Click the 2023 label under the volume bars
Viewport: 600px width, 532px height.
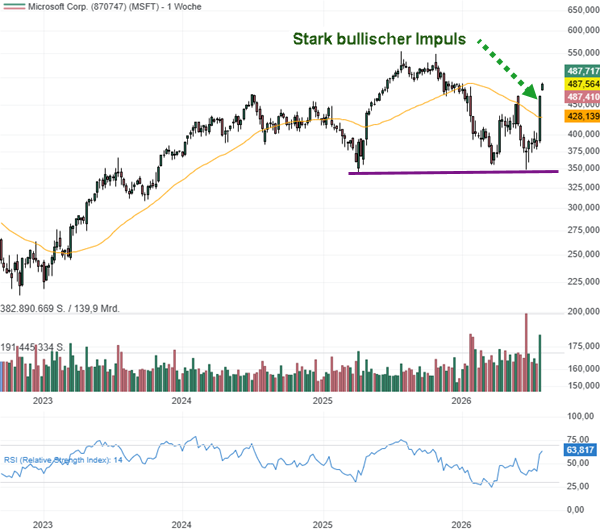coord(42,401)
